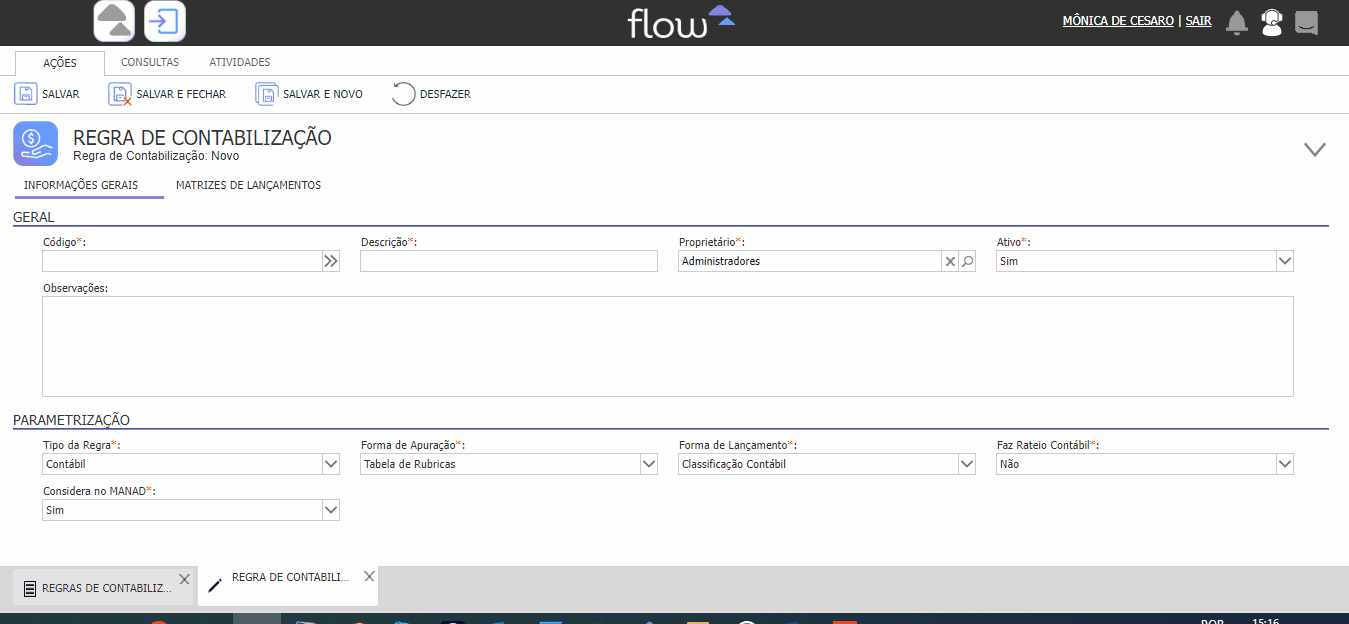Open the chat messages icon

[x=1306, y=22]
